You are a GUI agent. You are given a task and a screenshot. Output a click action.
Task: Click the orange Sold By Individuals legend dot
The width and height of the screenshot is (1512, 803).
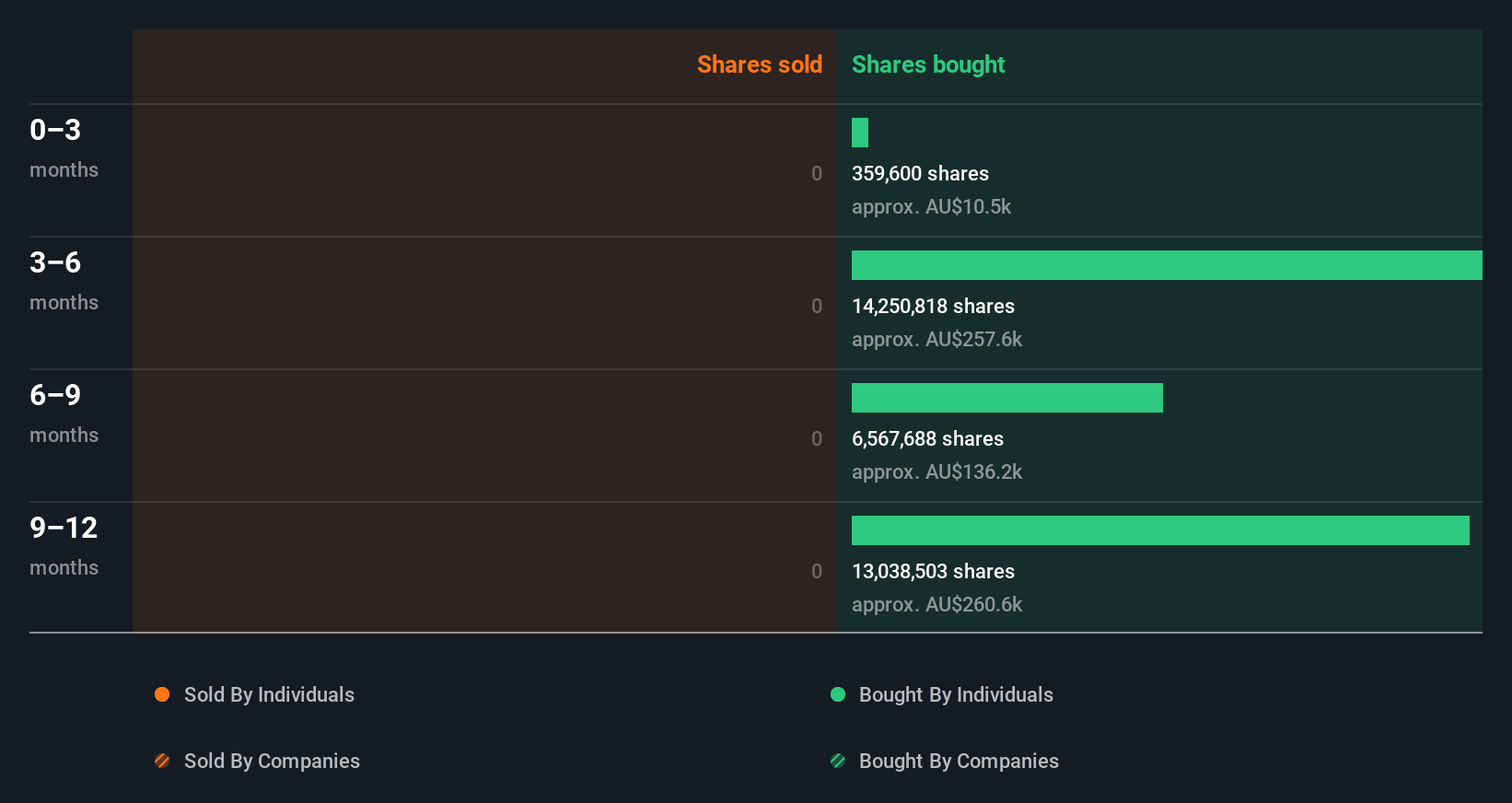click(x=162, y=694)
